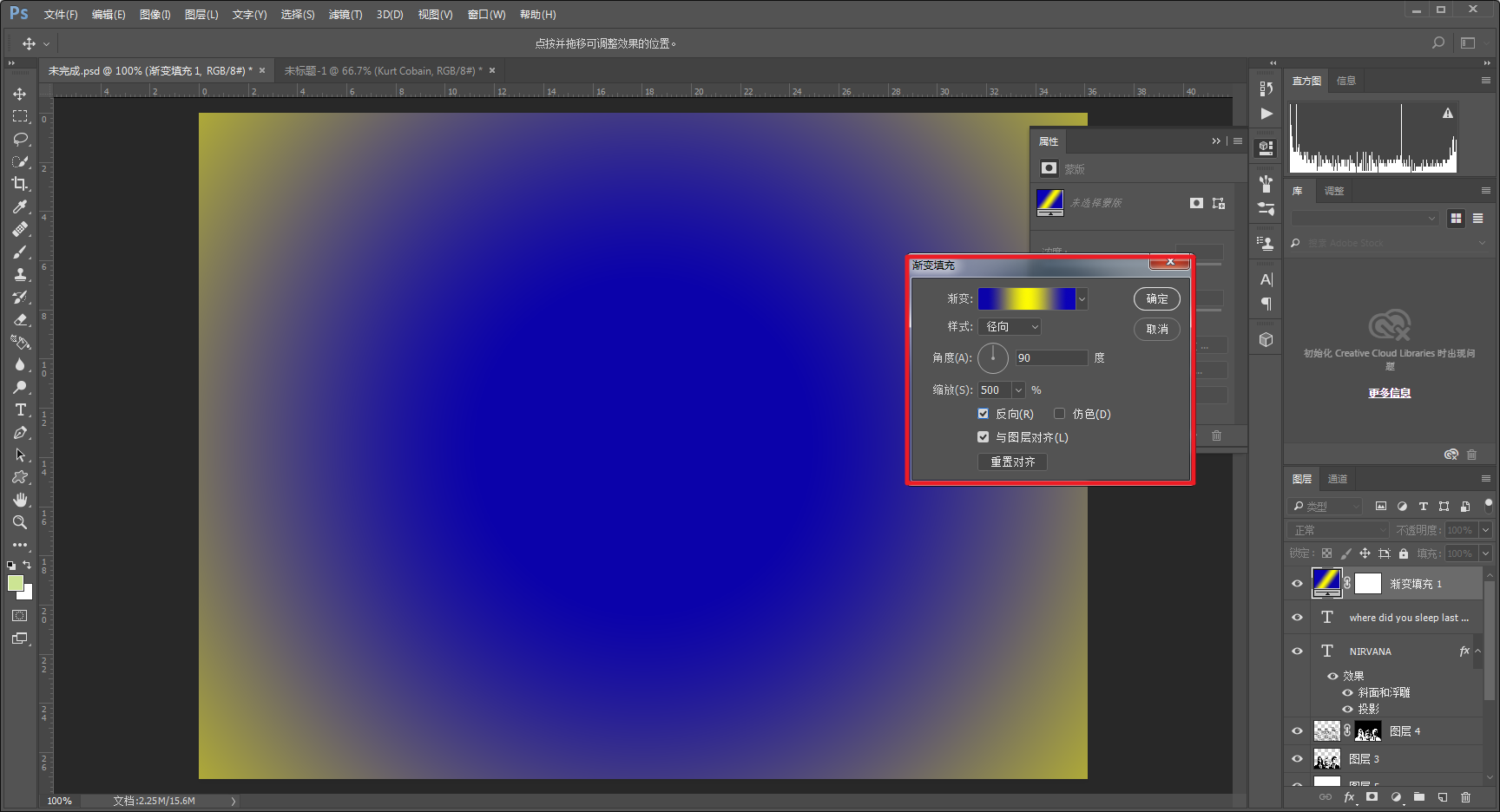Select the Crop tool
Viewport: 1500px width, 812px height.
coord(20,184)
